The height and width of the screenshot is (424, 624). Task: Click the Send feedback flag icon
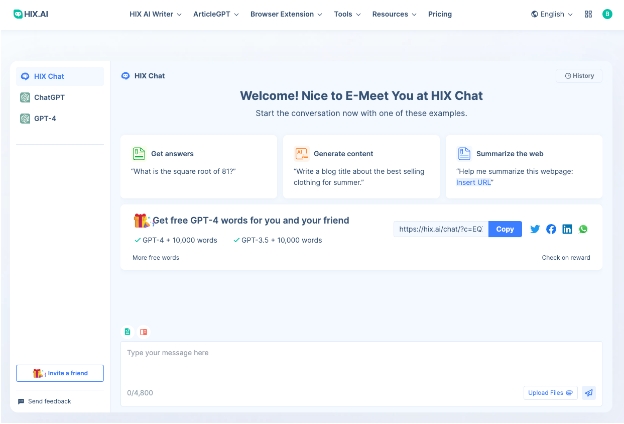click(x=21, y=401)
